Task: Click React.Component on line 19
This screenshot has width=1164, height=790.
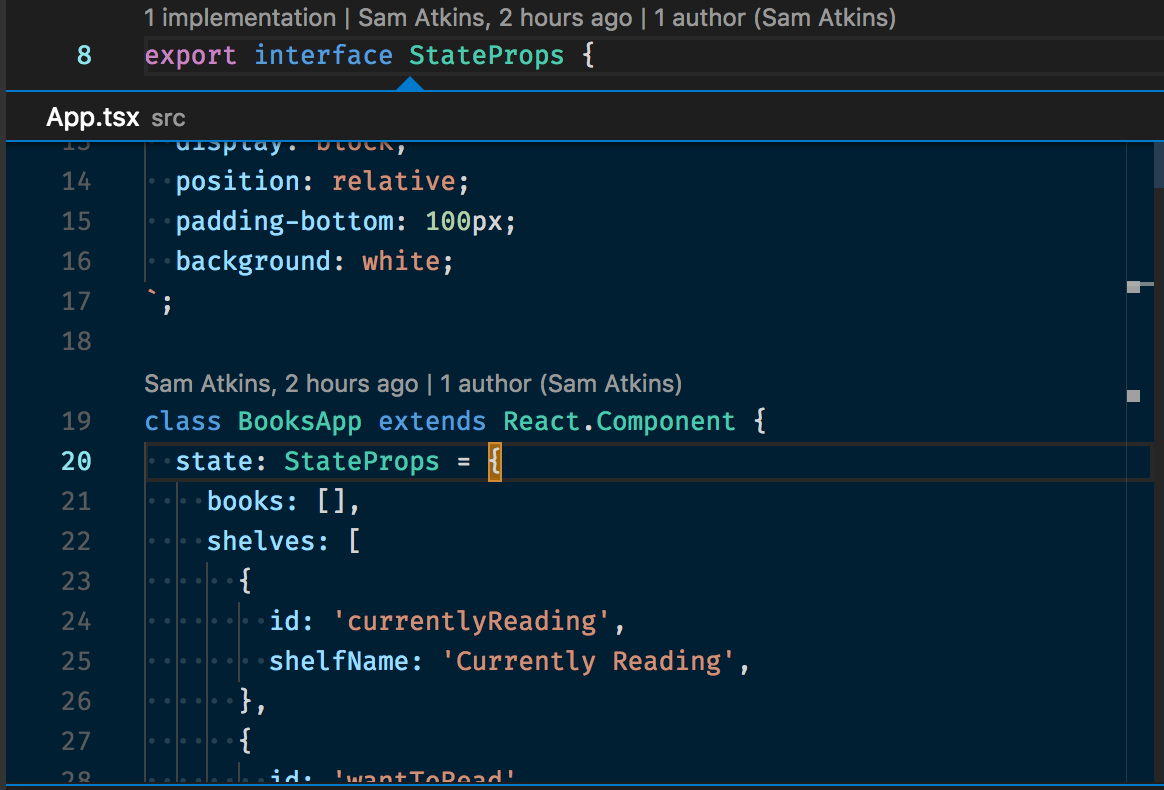Action: pos(619,421)
